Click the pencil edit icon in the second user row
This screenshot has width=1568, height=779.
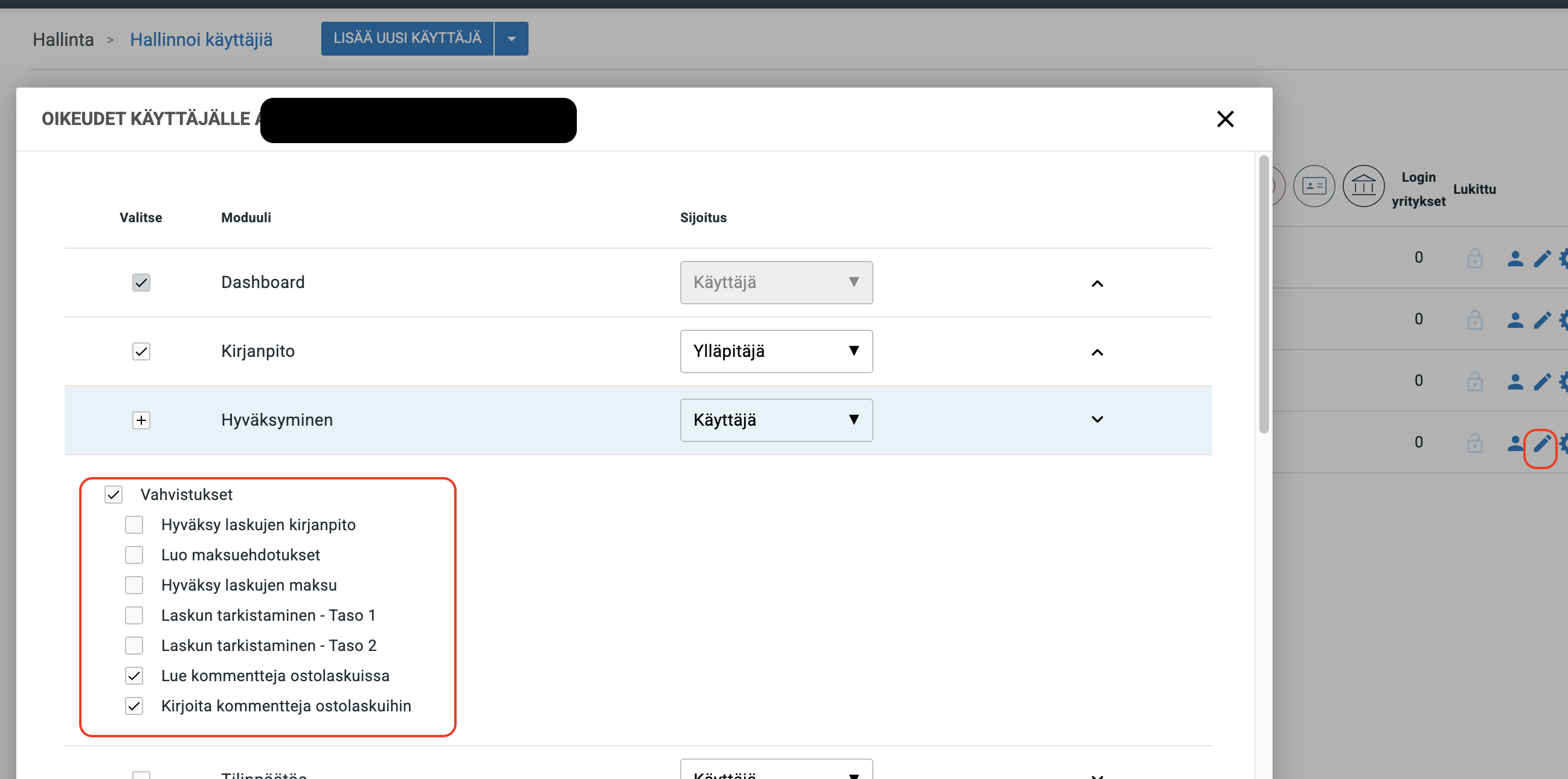1541,320
